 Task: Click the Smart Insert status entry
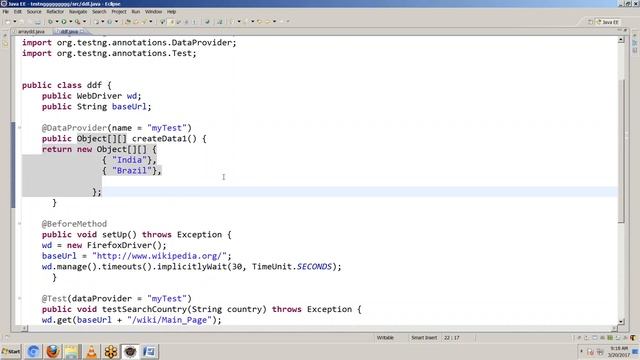tap(424, 338)
